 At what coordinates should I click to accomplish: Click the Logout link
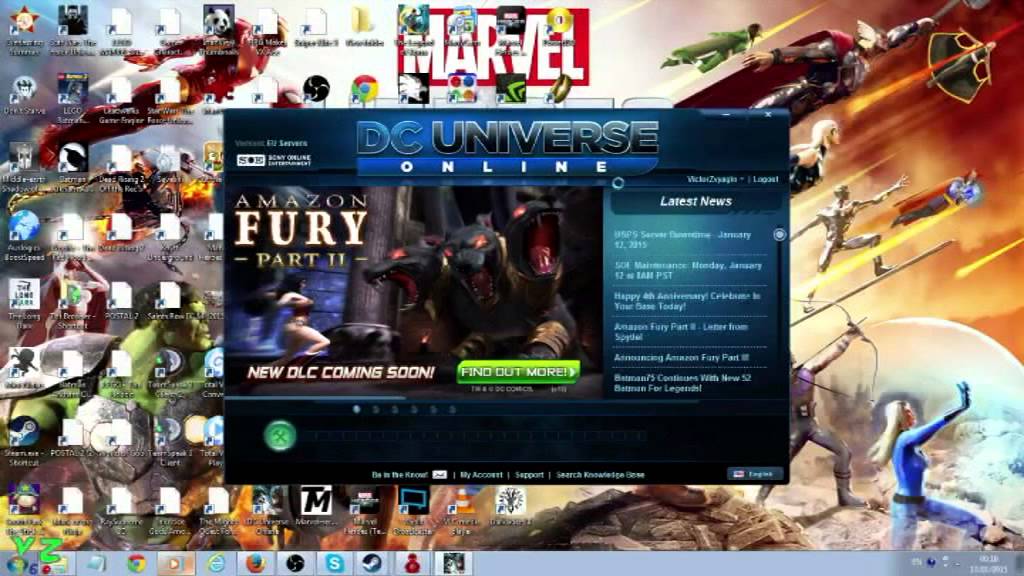coord(765,179)
